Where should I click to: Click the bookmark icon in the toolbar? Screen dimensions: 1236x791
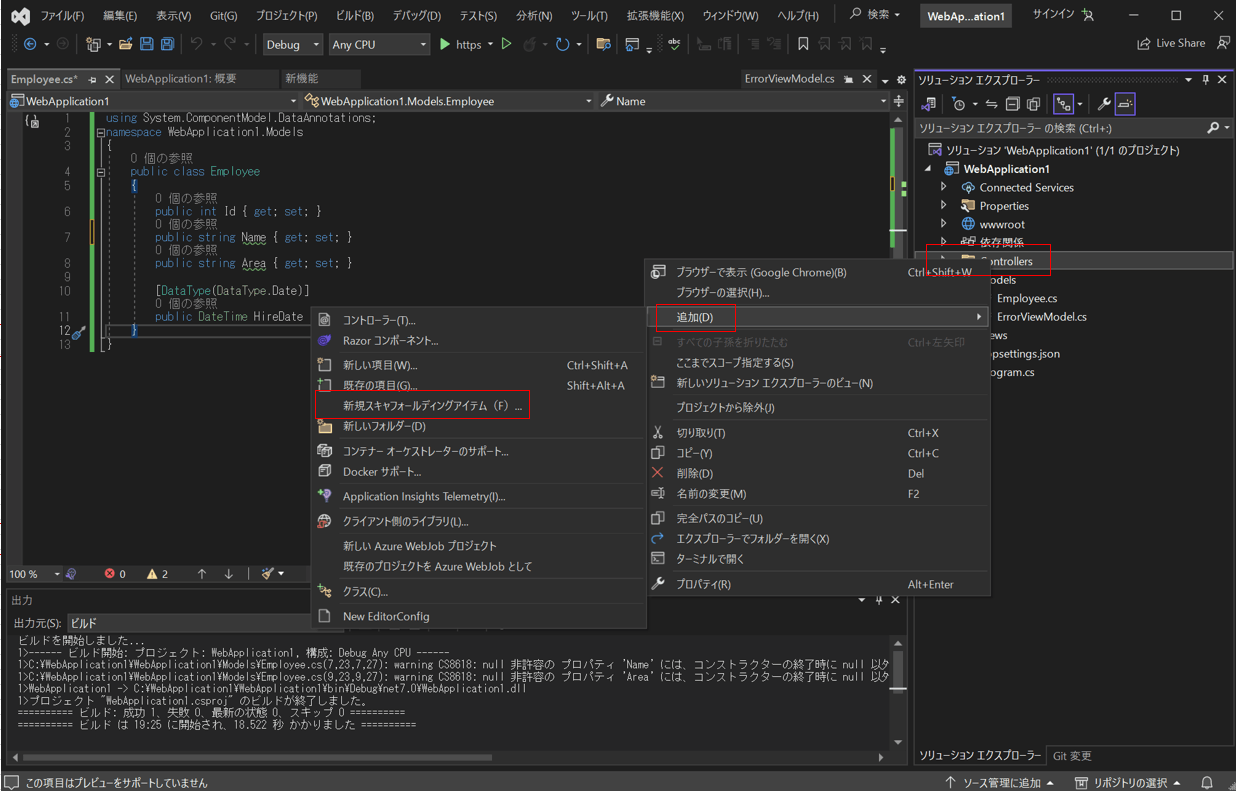[803, 44]
